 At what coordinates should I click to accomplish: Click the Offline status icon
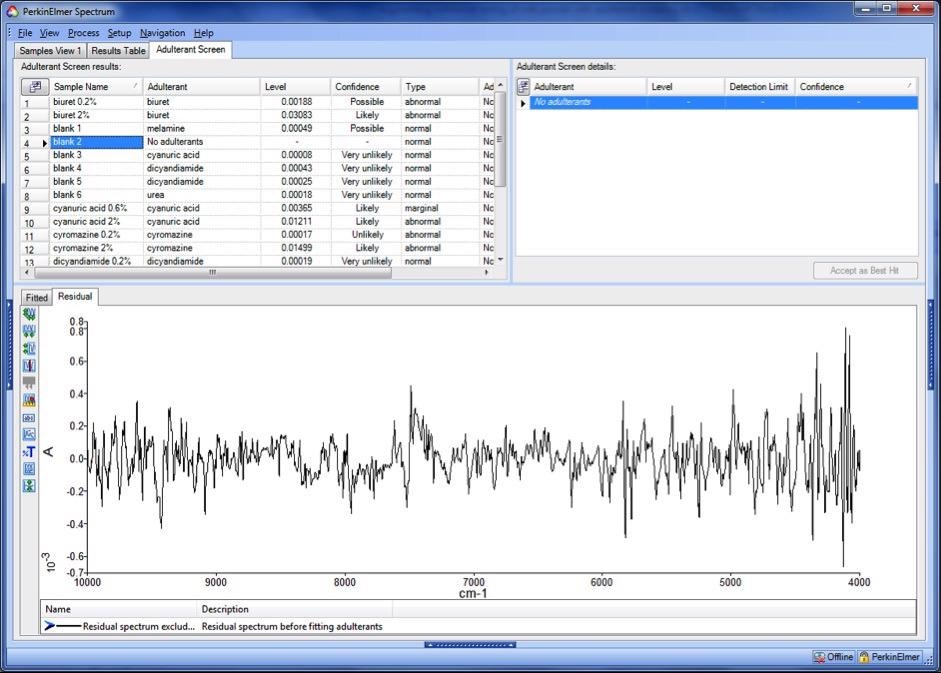(x=819, y=657)
